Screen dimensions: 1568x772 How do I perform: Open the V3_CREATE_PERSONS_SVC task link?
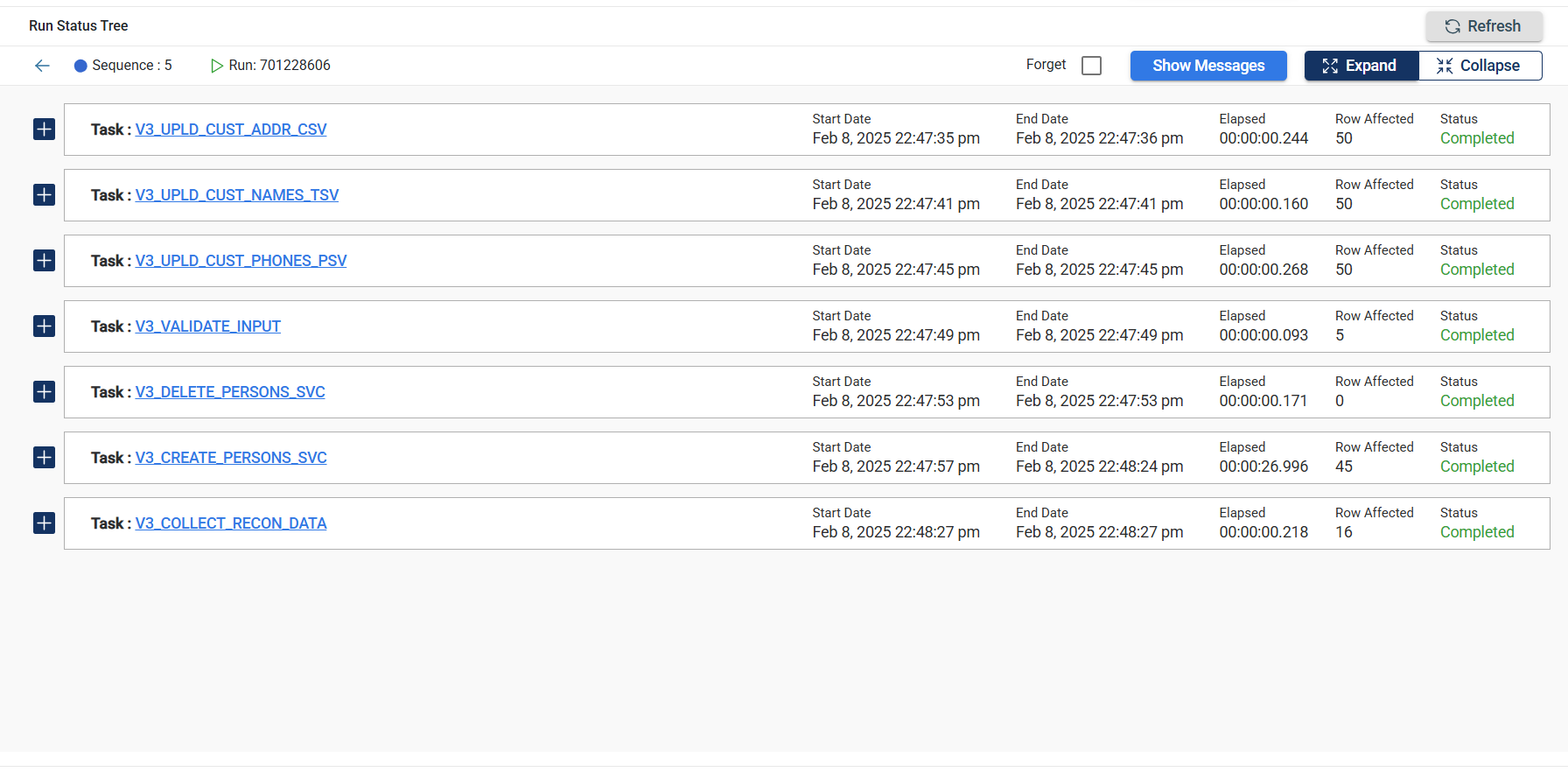[x=230, y=458]
